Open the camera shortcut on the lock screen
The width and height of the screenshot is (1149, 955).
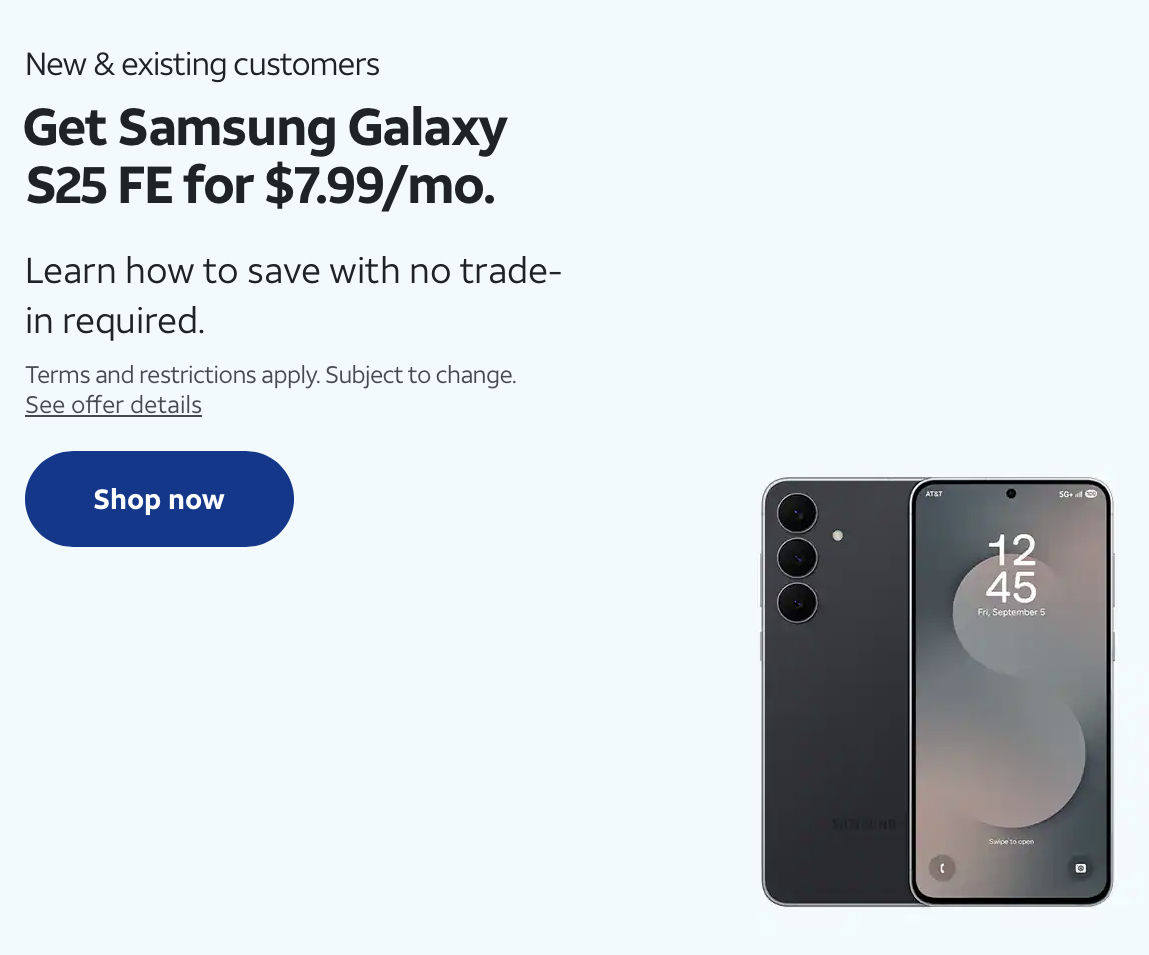pos(1079,868)
